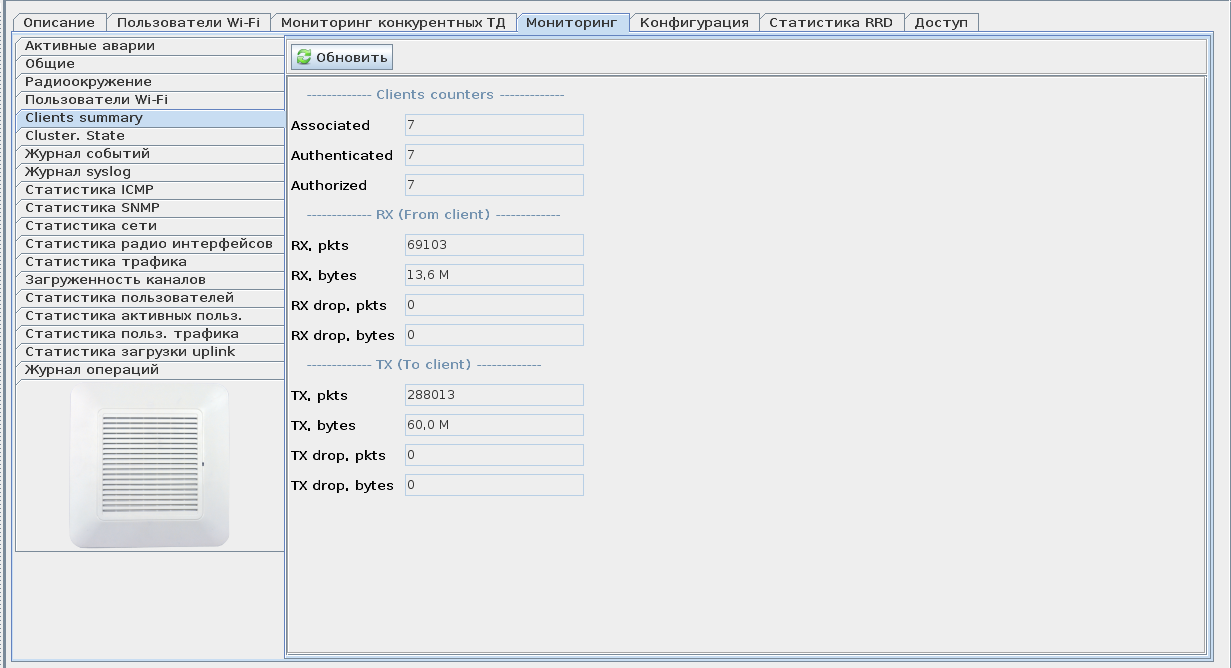Screen dimensions: 1231x668
Task: Click the Associated value field
Action: (x=494, y=125)
